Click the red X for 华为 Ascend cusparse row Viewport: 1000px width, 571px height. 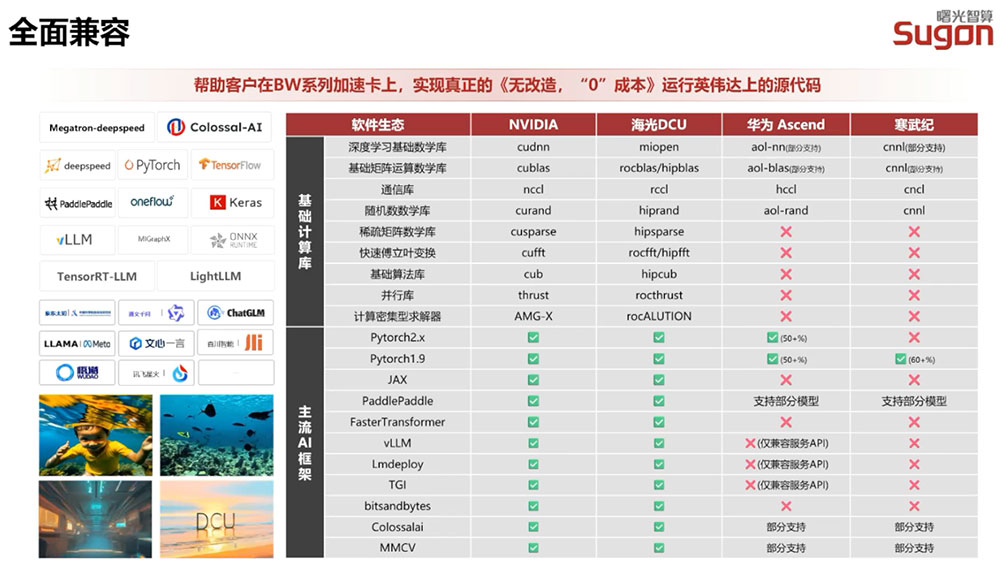click(x=786, y=232)
